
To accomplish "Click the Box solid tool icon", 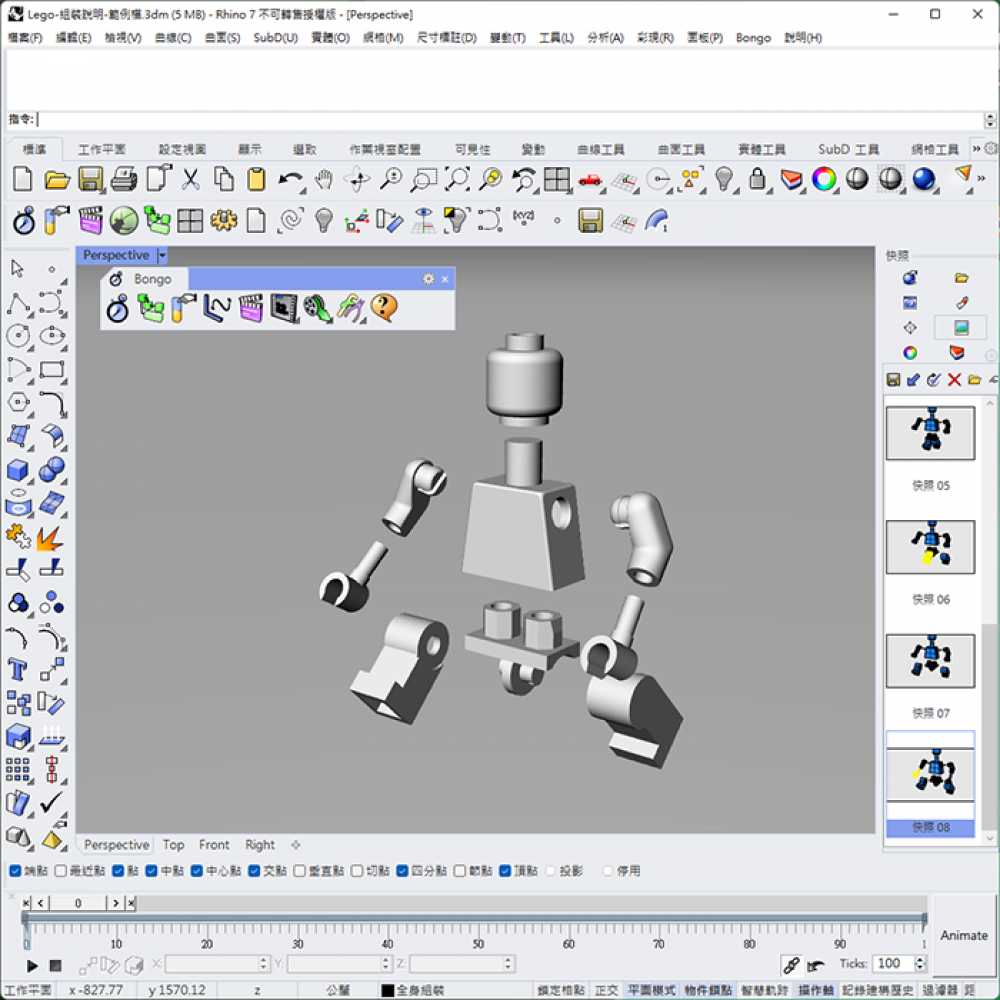I will [18, 470].
